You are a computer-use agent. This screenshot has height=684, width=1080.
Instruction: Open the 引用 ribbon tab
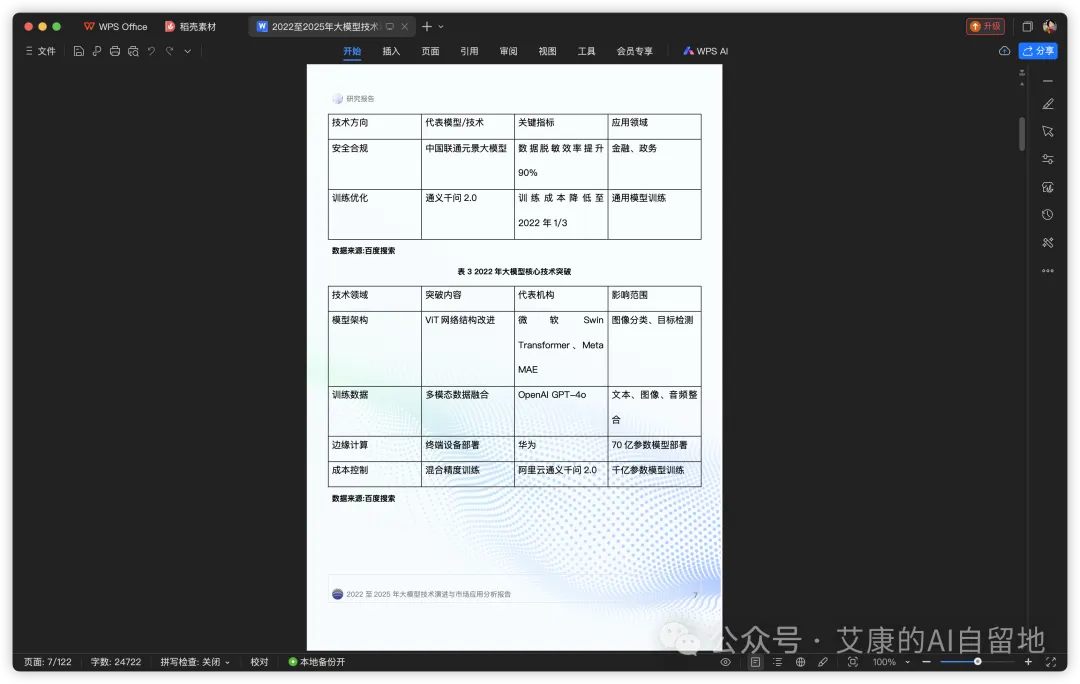(x=469, y=51)
